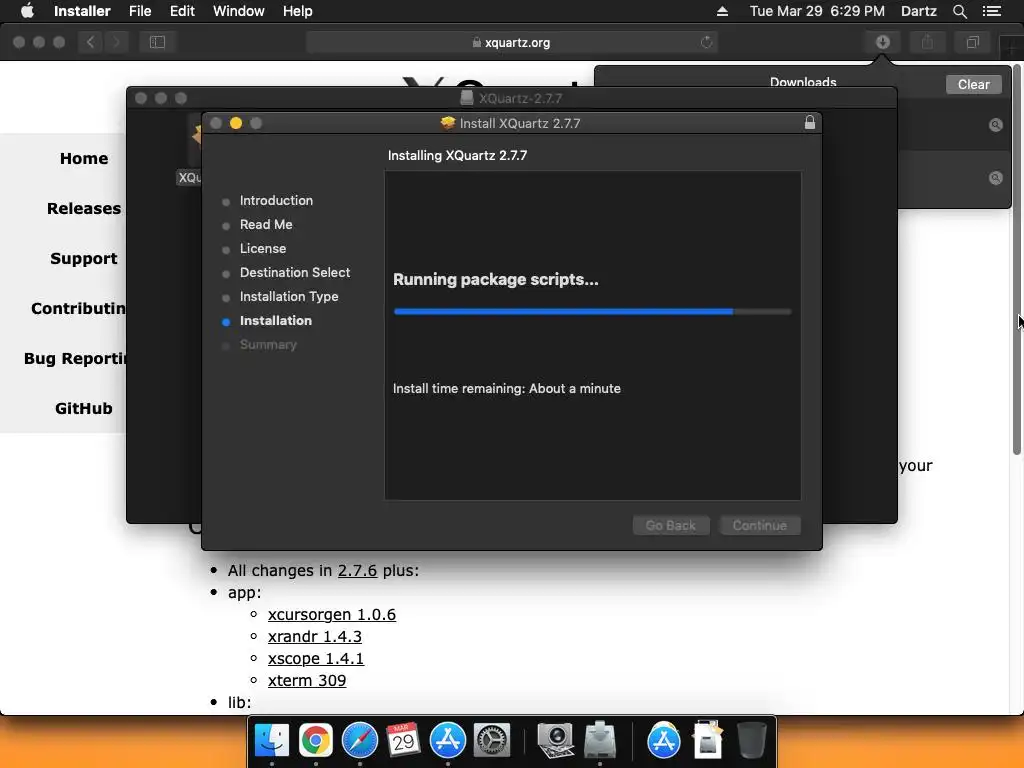Click the Go Back button
This screenshot has width=1024, height=768.
coord(671,525)
